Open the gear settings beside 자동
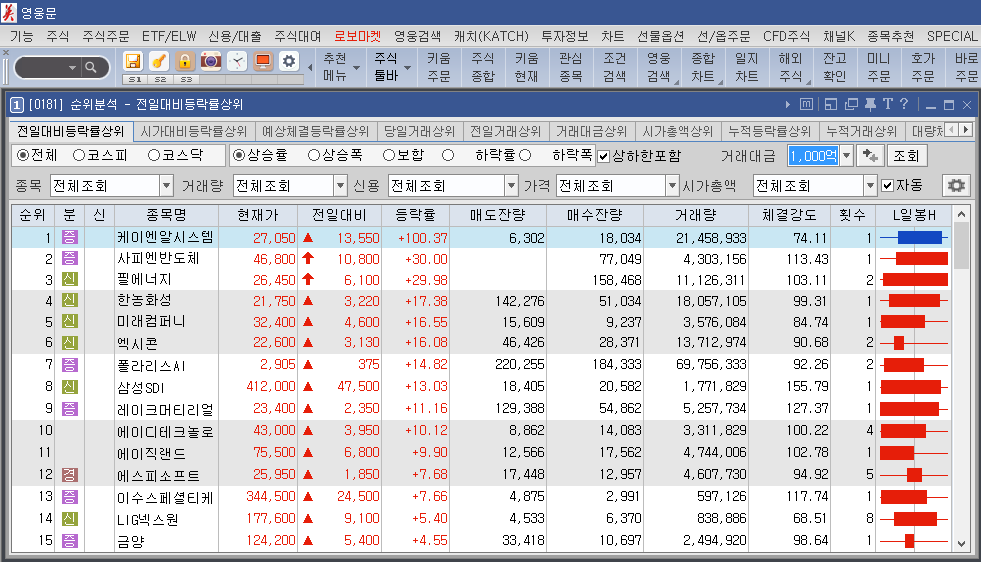Image resolution: width=981 pixels, height=562 pixels. (956, 185)
